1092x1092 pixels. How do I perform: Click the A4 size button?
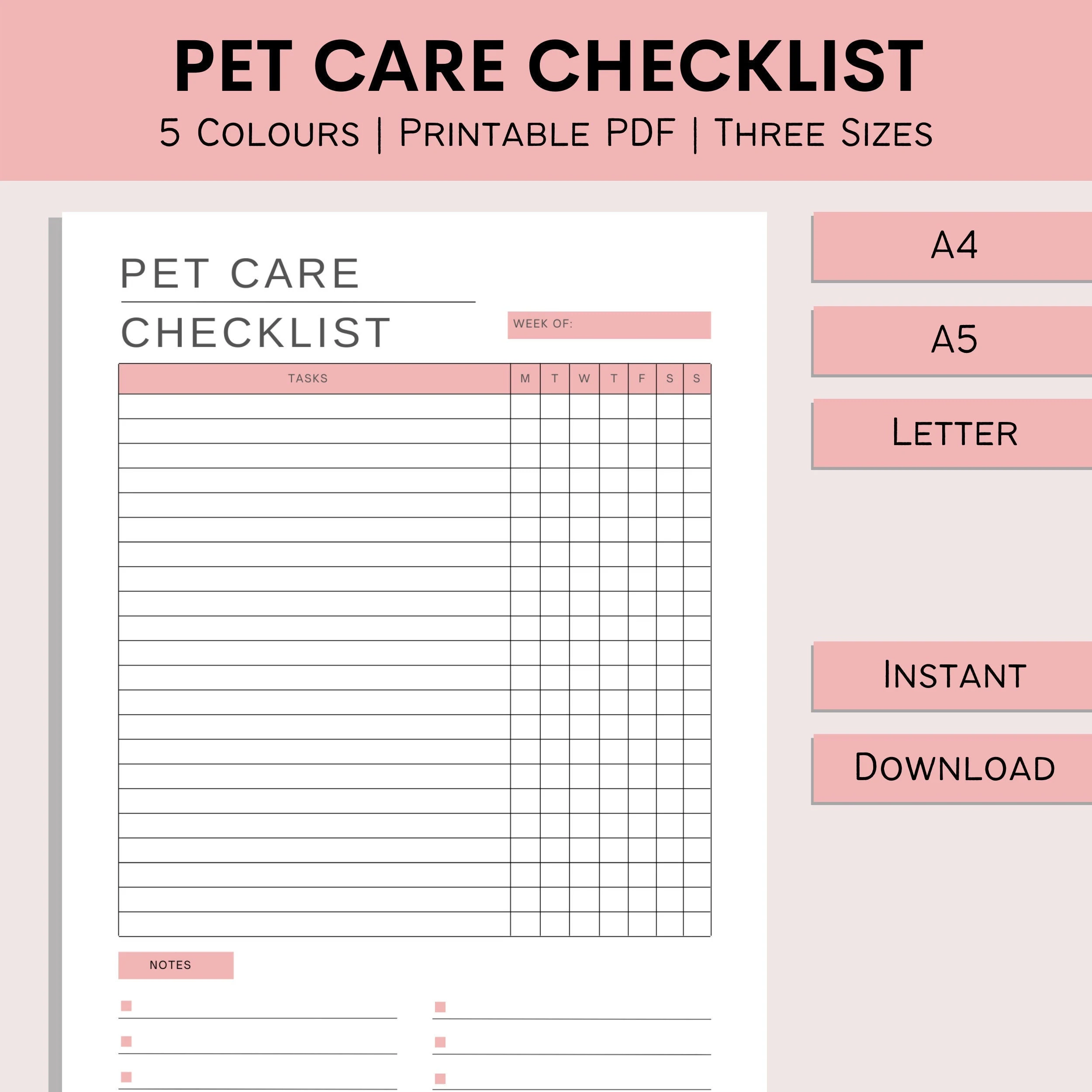[x=953, y=245]
